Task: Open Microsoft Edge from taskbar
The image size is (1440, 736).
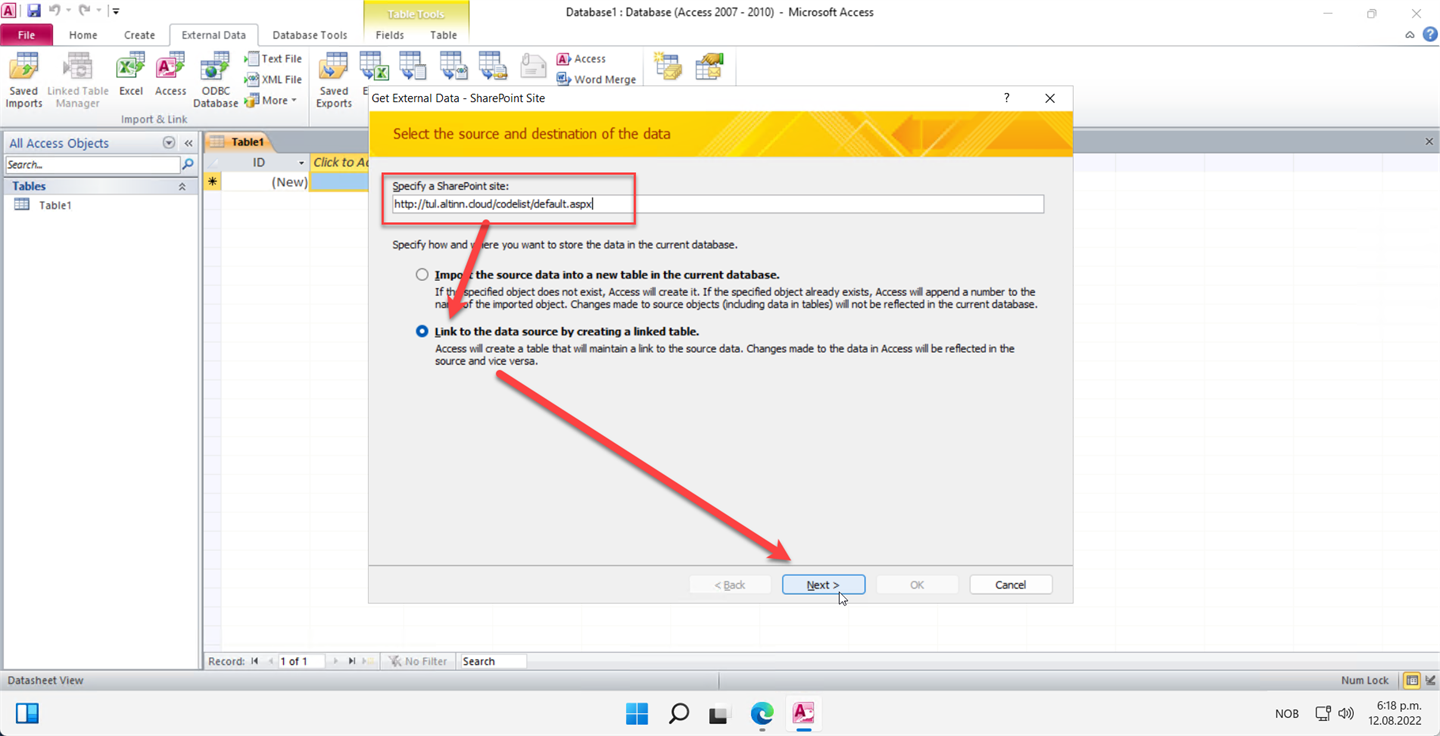Action: pyautogui.click(x=762, y=713)
